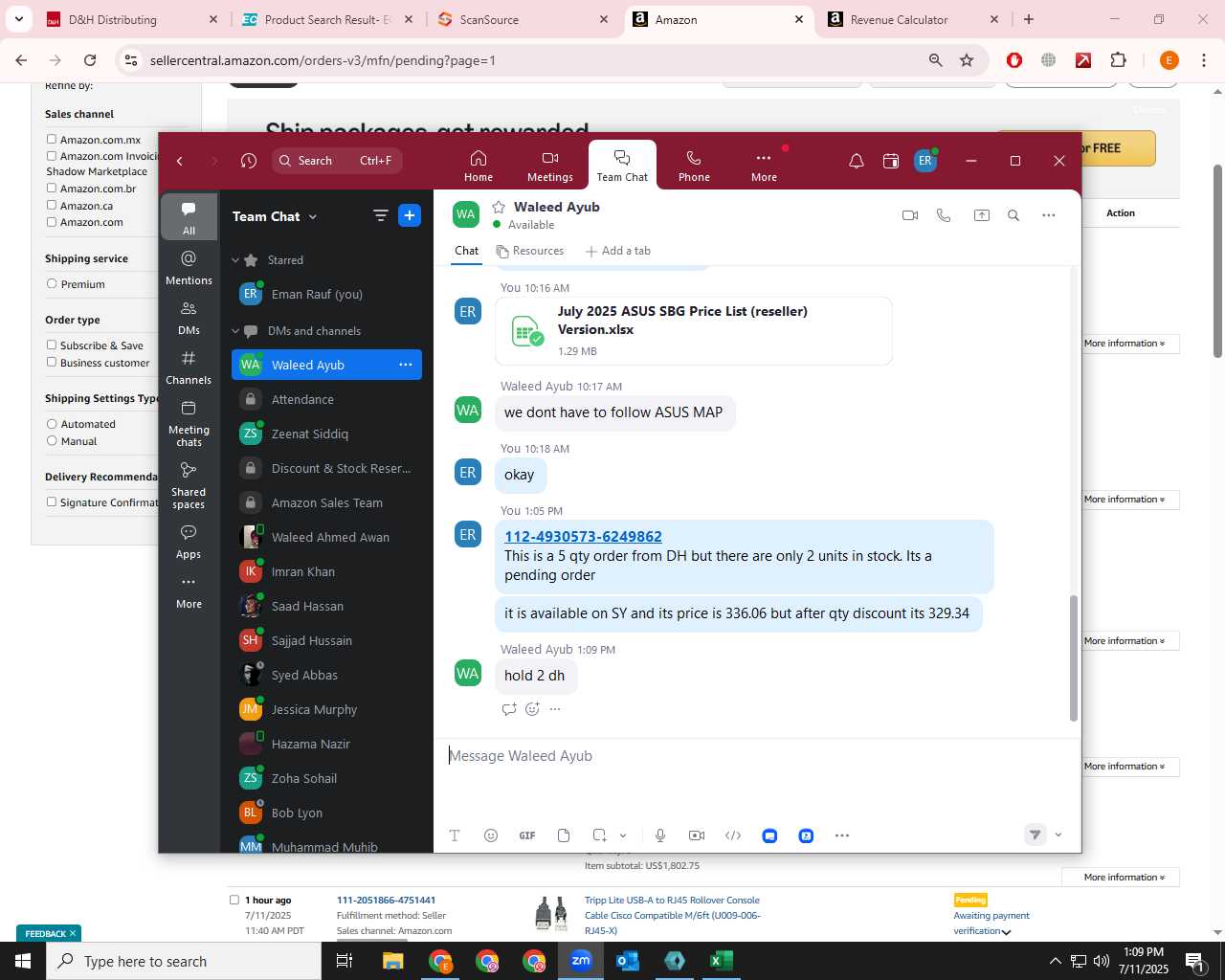Share screen to Waleed Ayub chat
Screen dimensions: 1225x980
pos(982,215)
